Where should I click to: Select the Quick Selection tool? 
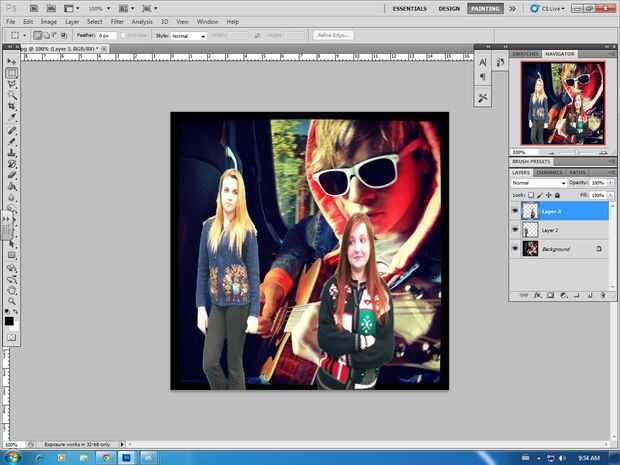(x=12, y=95)
